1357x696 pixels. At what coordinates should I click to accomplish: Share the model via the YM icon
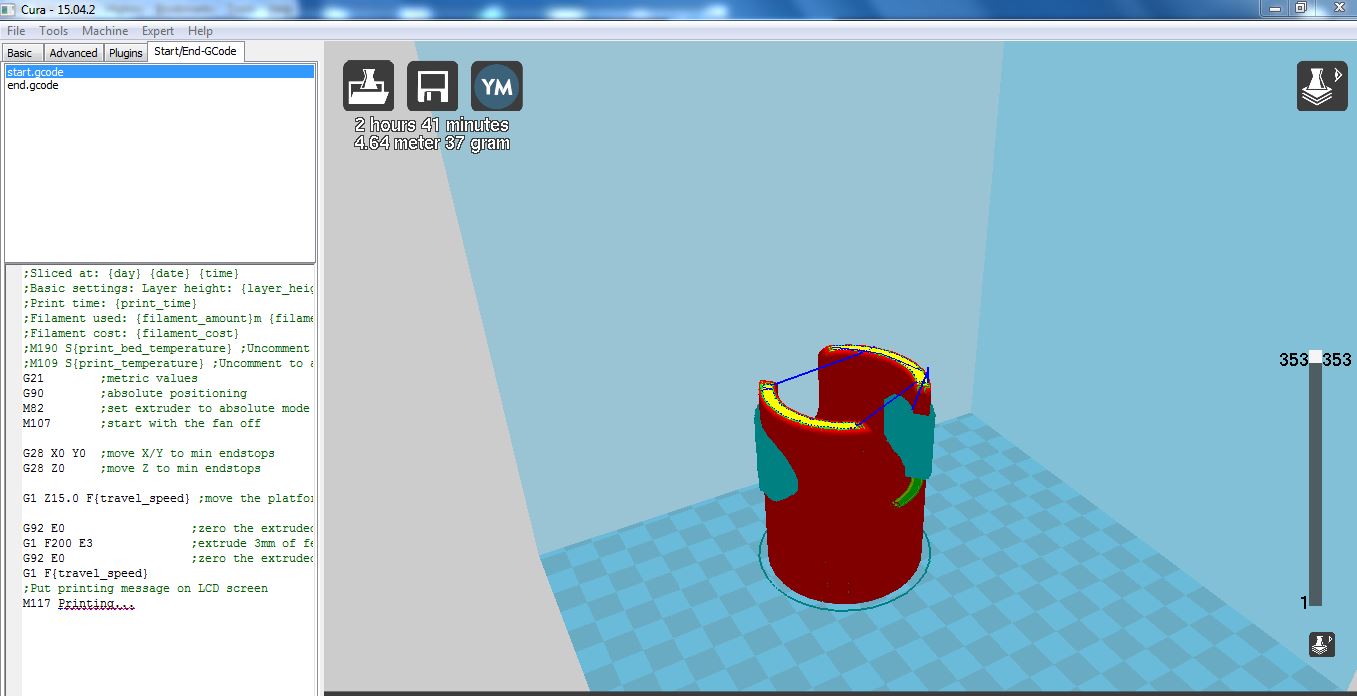496,86
